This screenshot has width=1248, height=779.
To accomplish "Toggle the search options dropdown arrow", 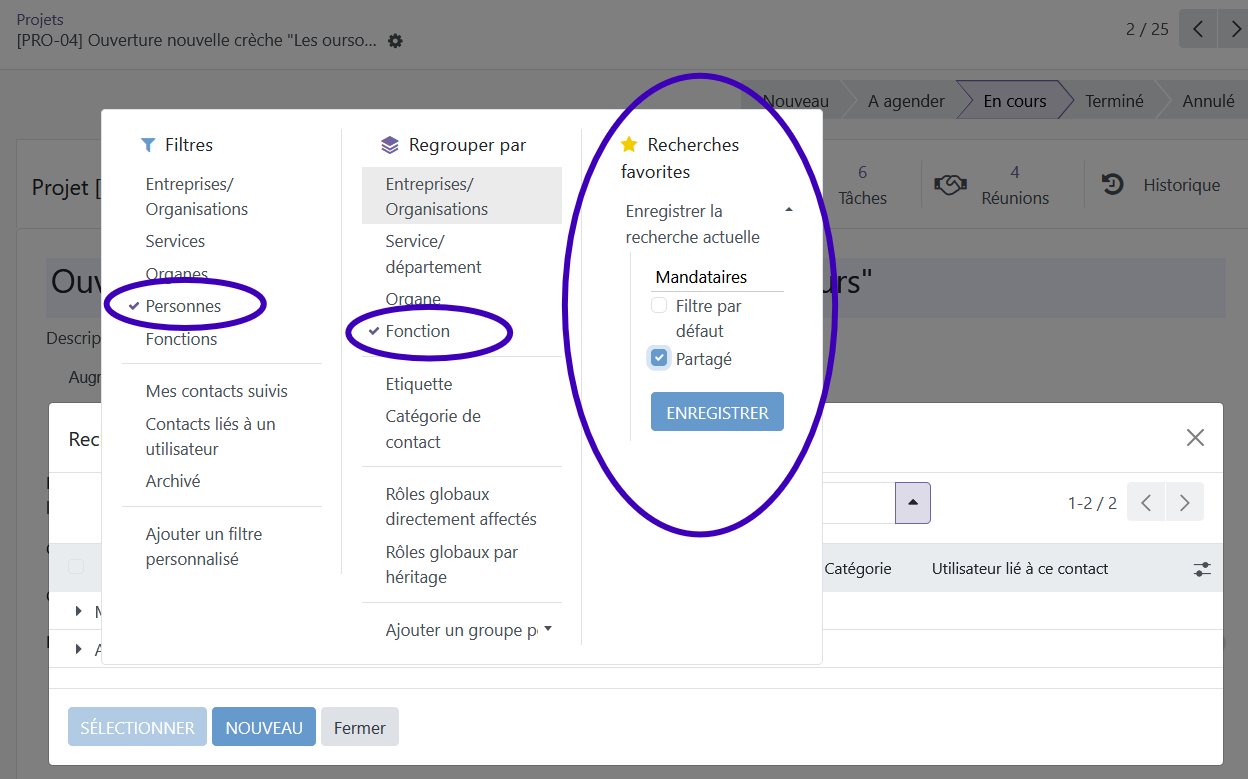I will (912, 502).
